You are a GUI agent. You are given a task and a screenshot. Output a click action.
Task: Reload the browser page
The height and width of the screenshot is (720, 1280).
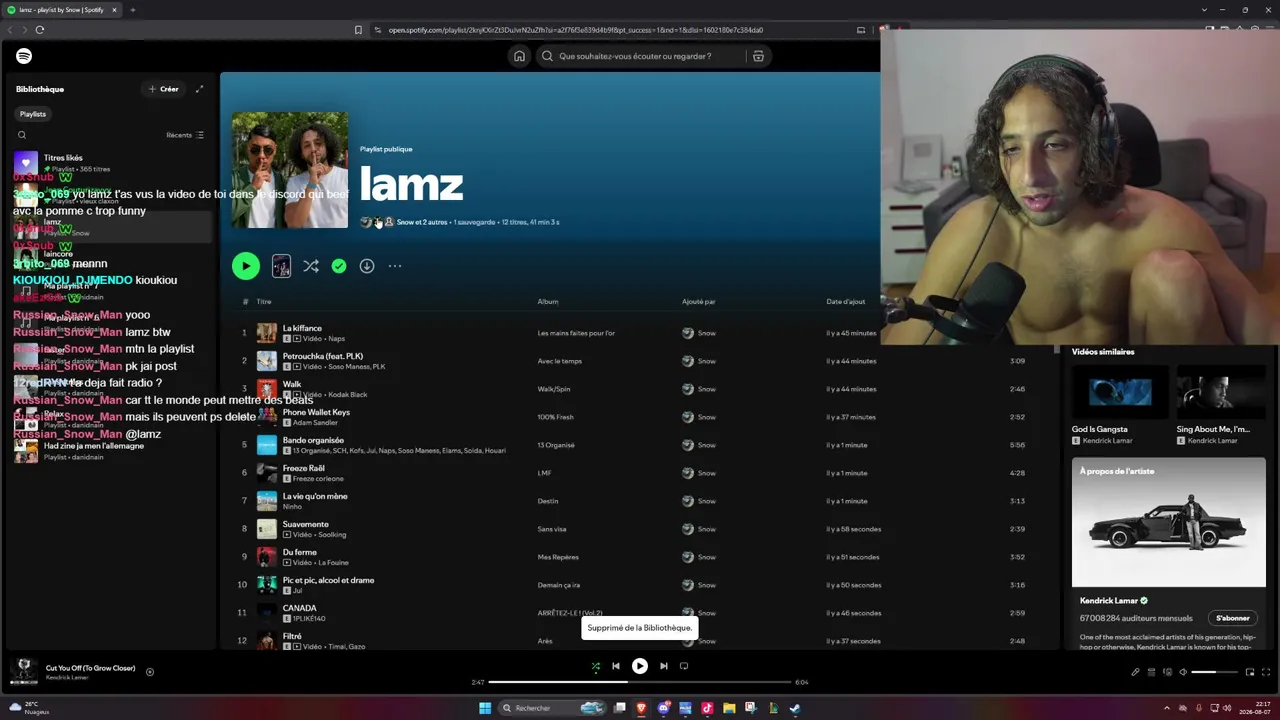tap(40, 30)
